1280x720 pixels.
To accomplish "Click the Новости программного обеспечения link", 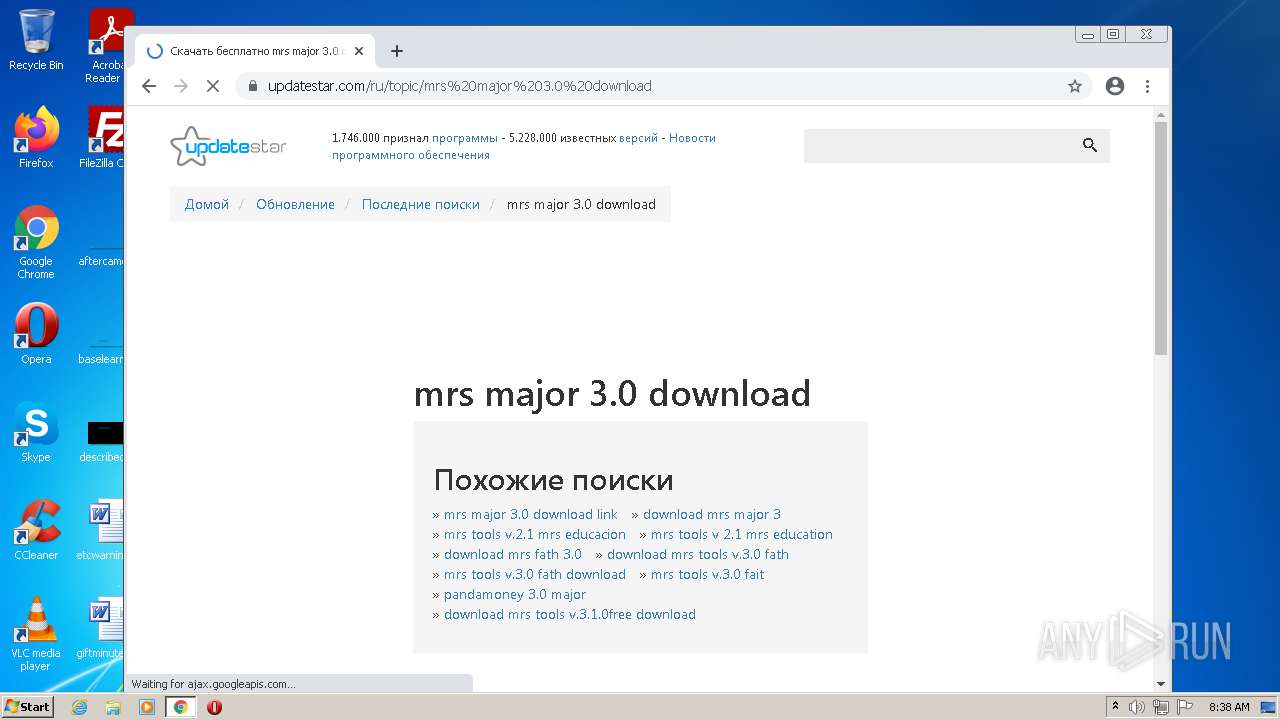I will 524,146.
